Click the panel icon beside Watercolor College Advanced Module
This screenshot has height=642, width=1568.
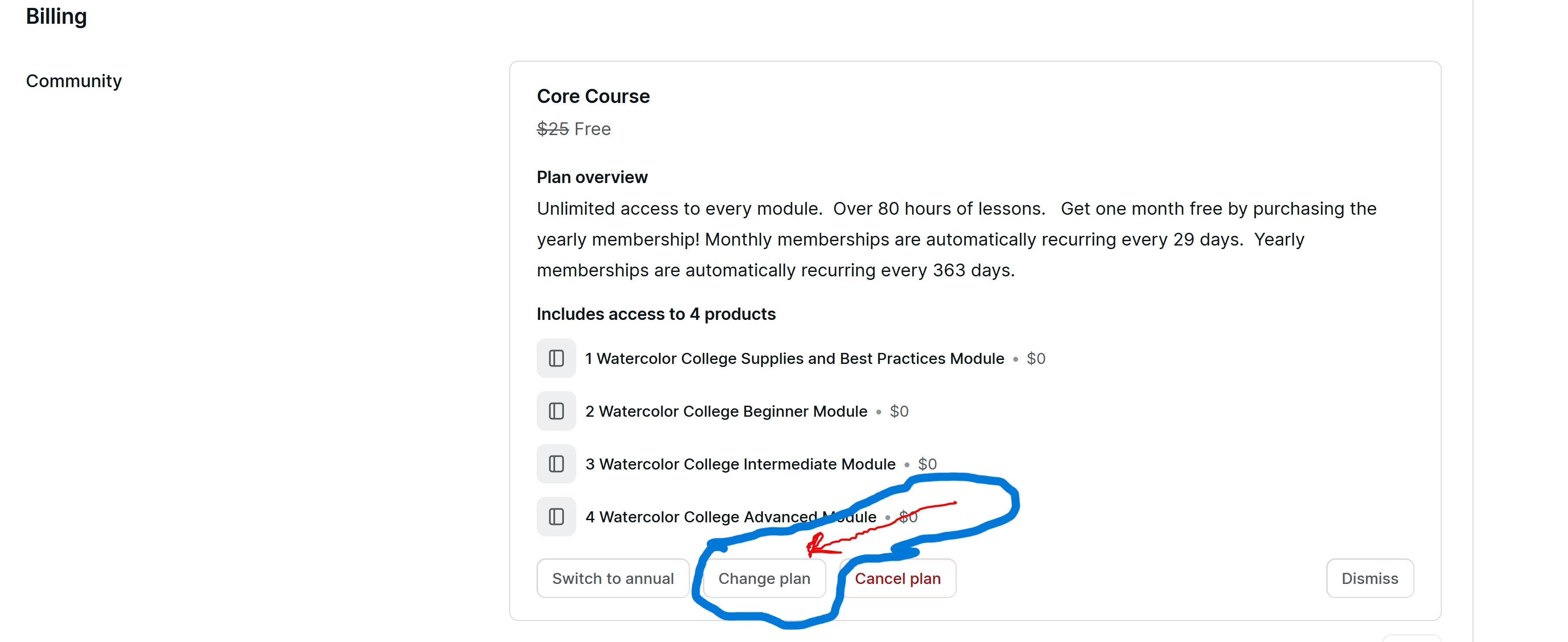tap(556, 517)
